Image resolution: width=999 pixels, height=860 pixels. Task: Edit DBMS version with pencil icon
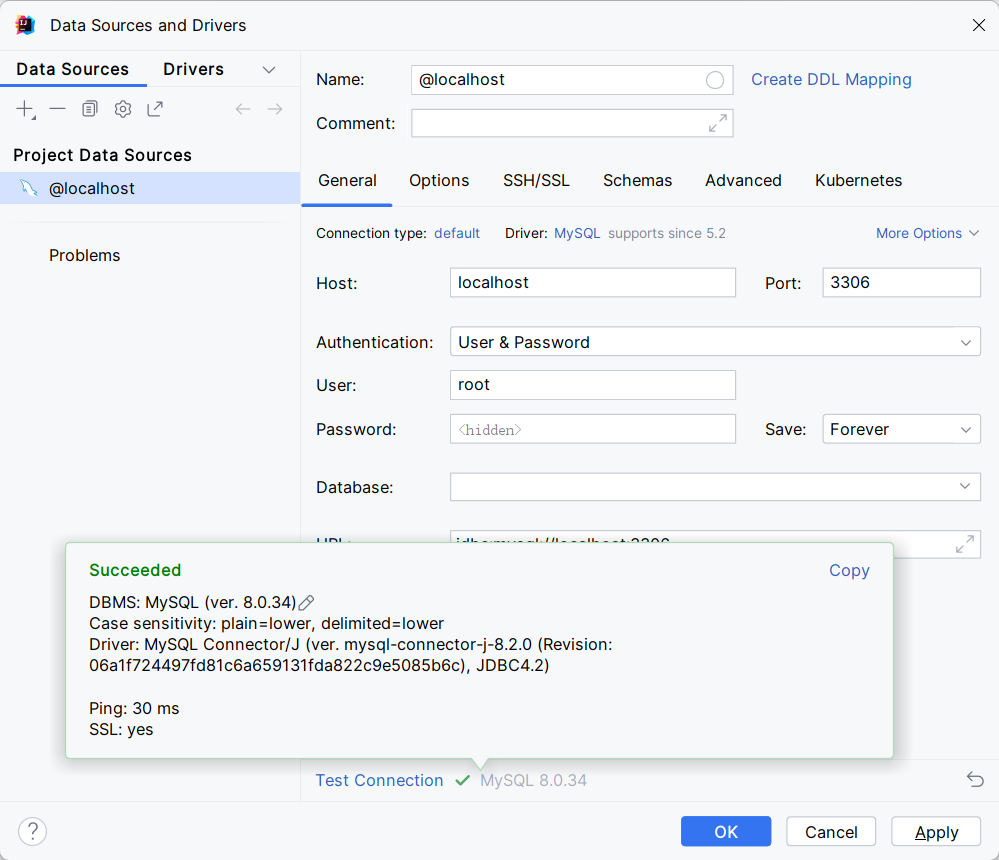click(306, 602)
